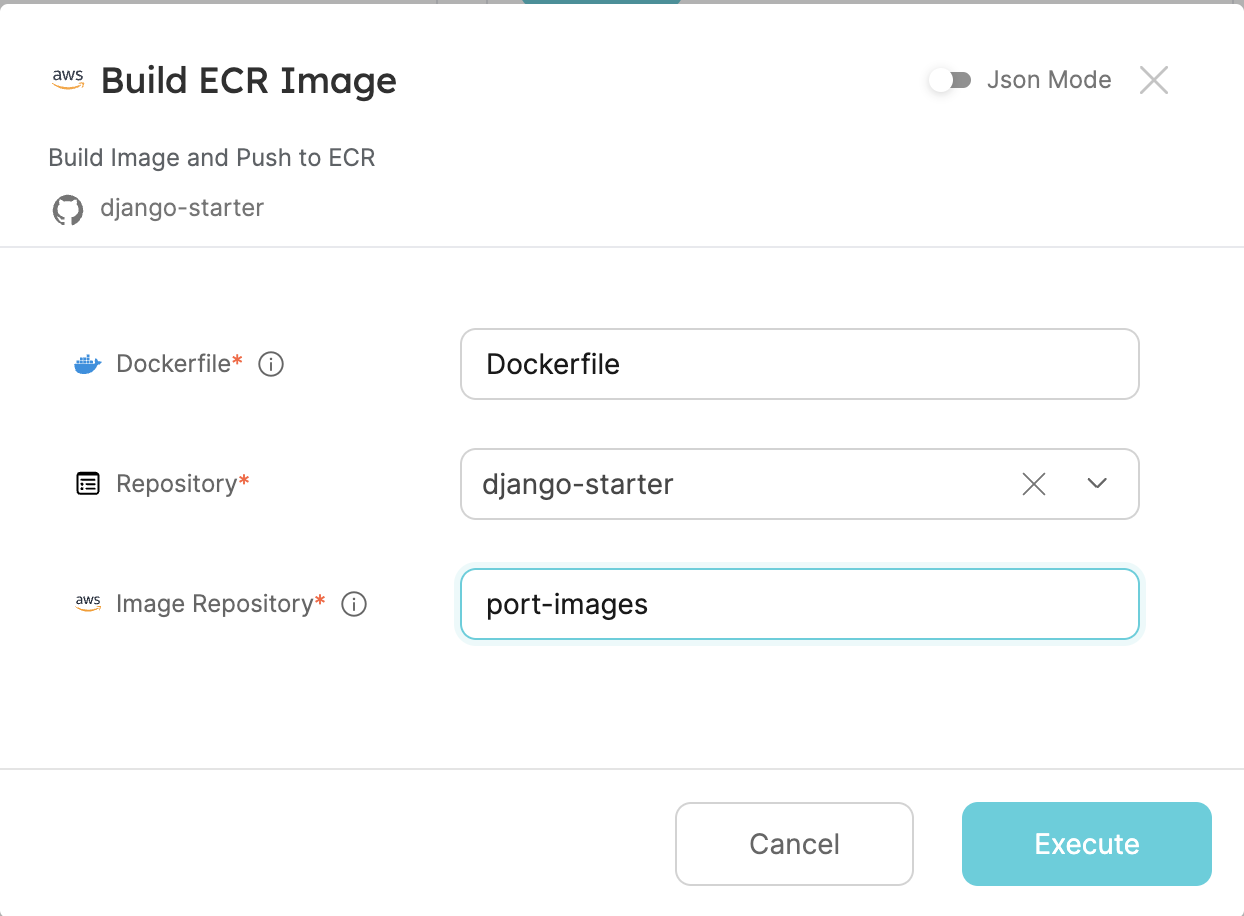Click the port-images Image Repository input
This screenshot has height=916, width=1244.
(799, 604)
